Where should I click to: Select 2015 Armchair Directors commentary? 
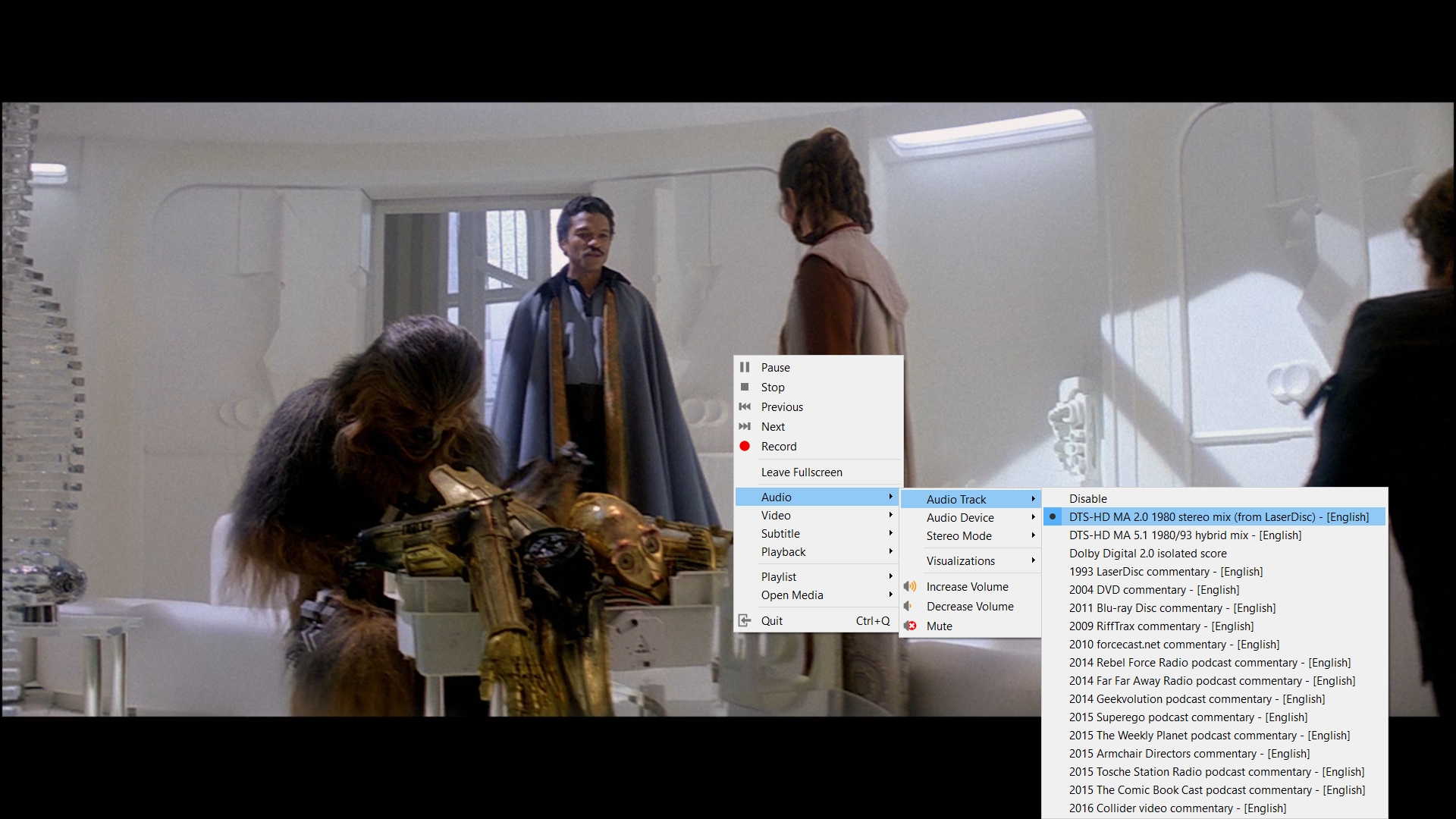[x=1215, y=753]
